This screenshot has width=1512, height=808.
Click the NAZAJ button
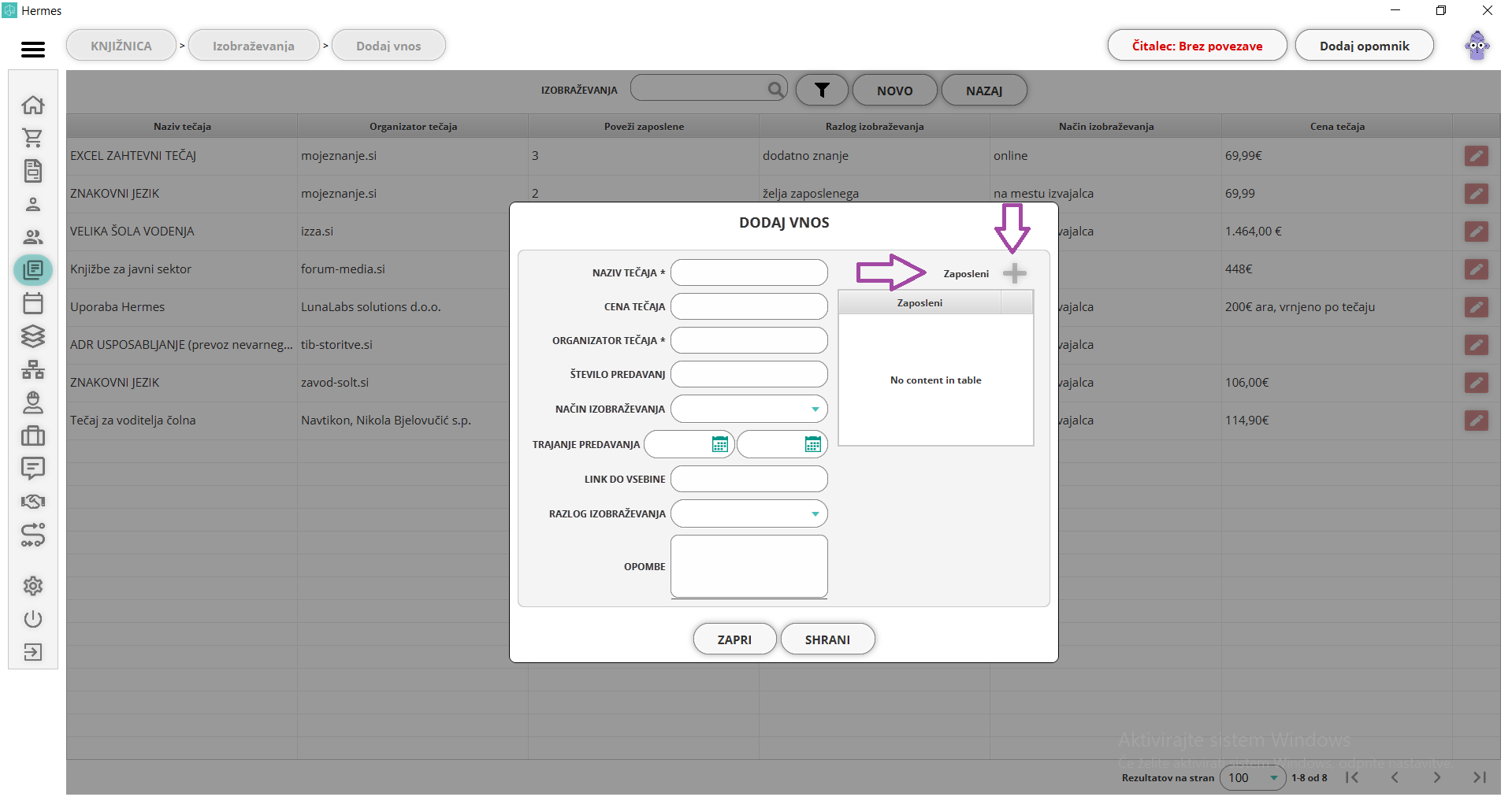pyautogui.click(x=984, y=91)
